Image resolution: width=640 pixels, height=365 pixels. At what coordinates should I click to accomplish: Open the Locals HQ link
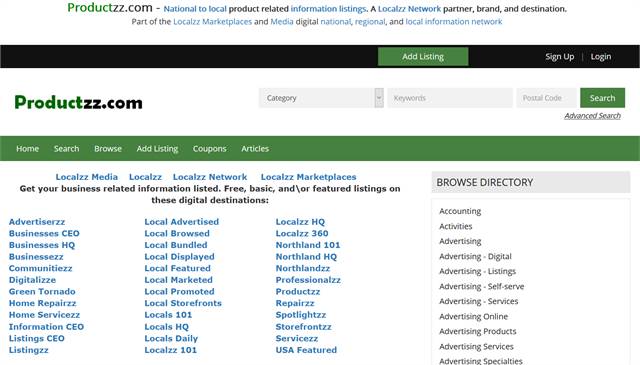(x=167, y=327)
